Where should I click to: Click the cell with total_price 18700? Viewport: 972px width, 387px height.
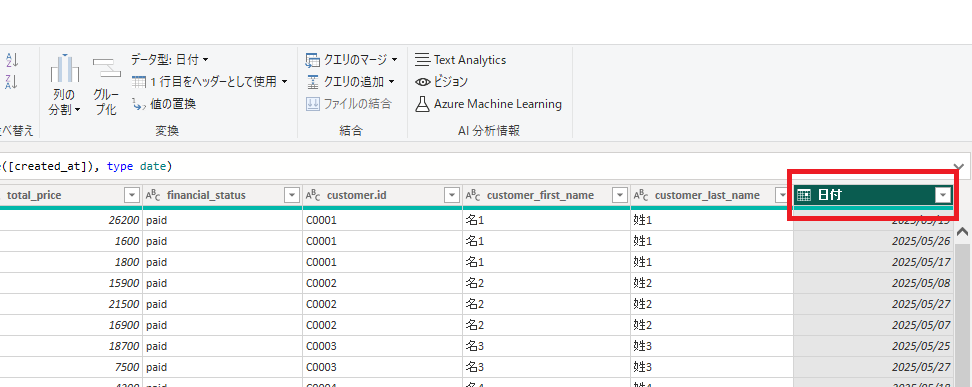pyautogui.click(x=71, y=346)
